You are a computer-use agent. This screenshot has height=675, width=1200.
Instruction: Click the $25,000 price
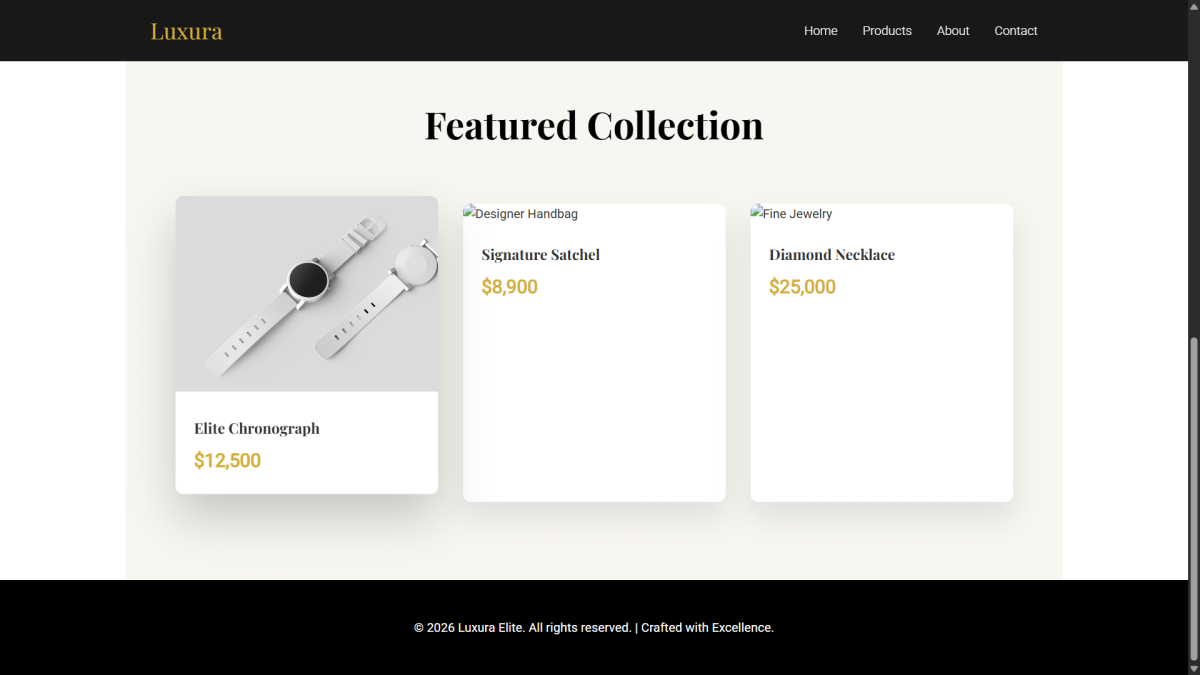pos(802,287)
